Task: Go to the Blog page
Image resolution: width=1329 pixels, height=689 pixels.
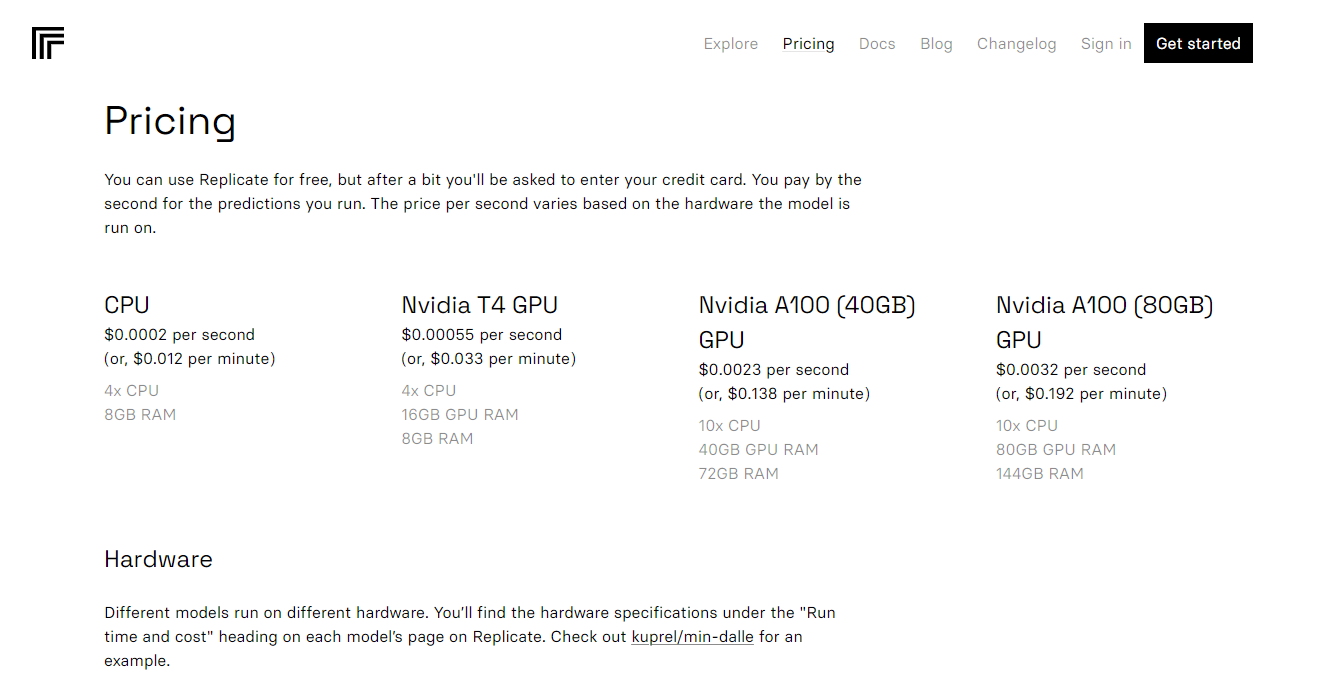Action: [x=936, y=44]
